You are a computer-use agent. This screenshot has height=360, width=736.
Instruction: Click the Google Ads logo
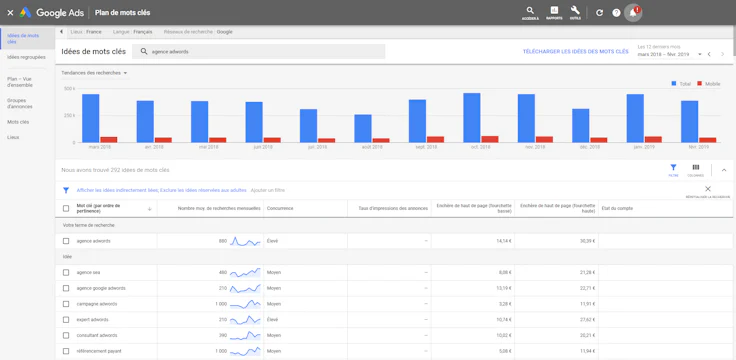coord(52,13)
